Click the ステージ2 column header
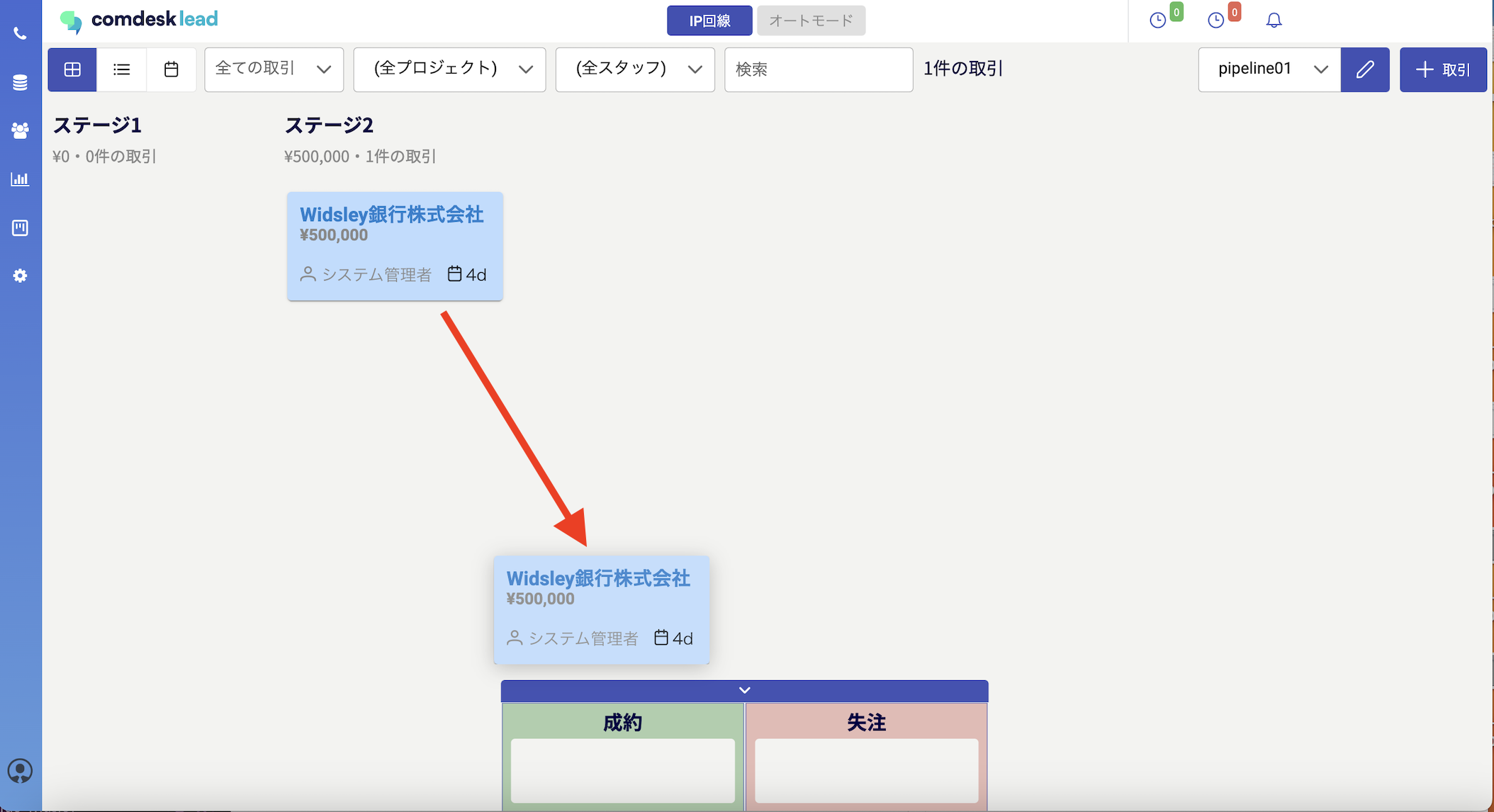The height and width of the screenshot is (812, 1494). [x=329, y=125]
